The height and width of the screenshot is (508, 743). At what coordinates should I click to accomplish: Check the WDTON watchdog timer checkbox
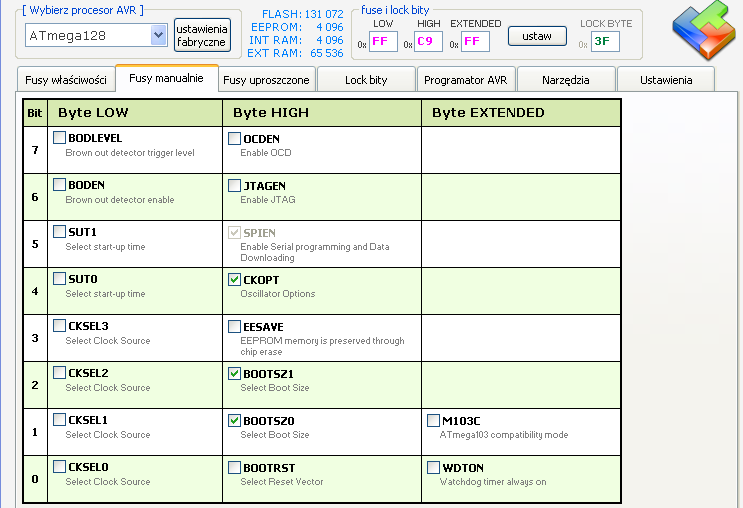434,467
